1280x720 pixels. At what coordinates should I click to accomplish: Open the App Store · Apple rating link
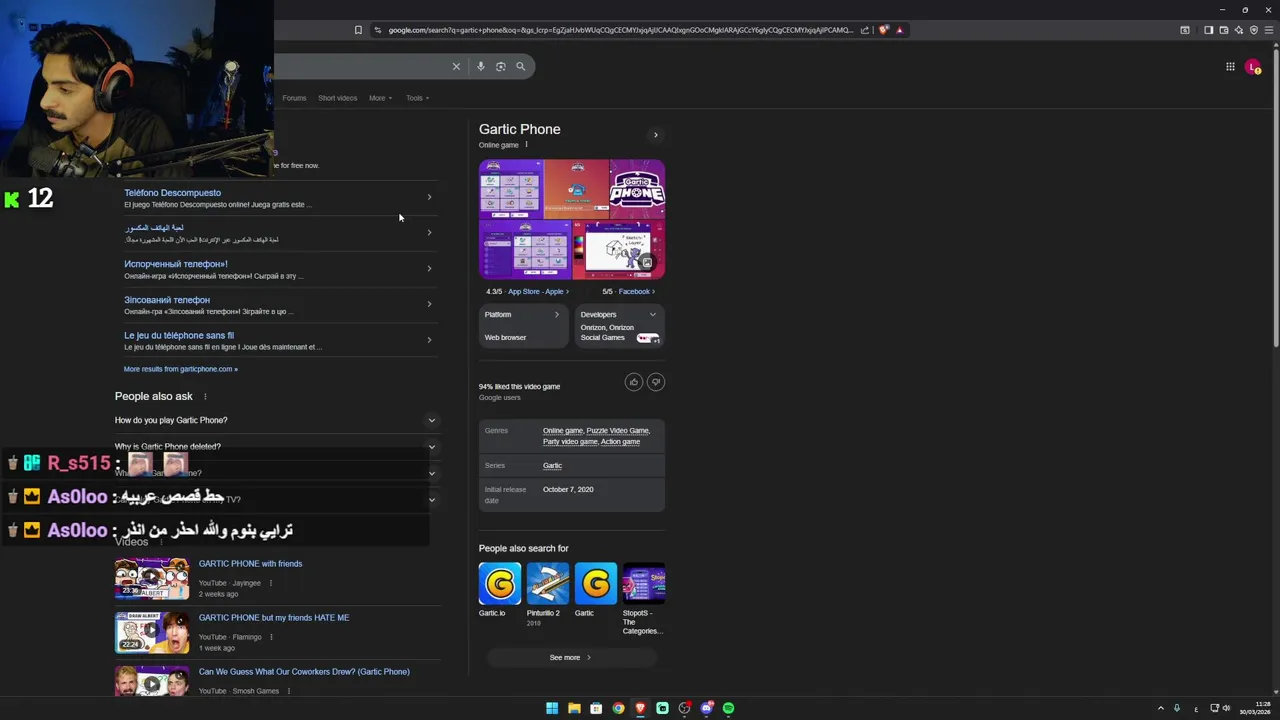pos(538,292)
